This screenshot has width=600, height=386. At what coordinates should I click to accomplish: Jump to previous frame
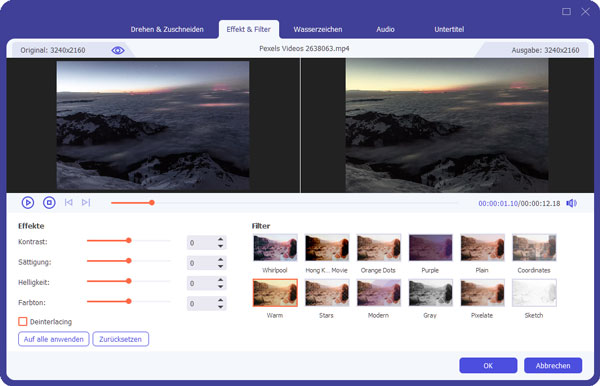point(68,202)
